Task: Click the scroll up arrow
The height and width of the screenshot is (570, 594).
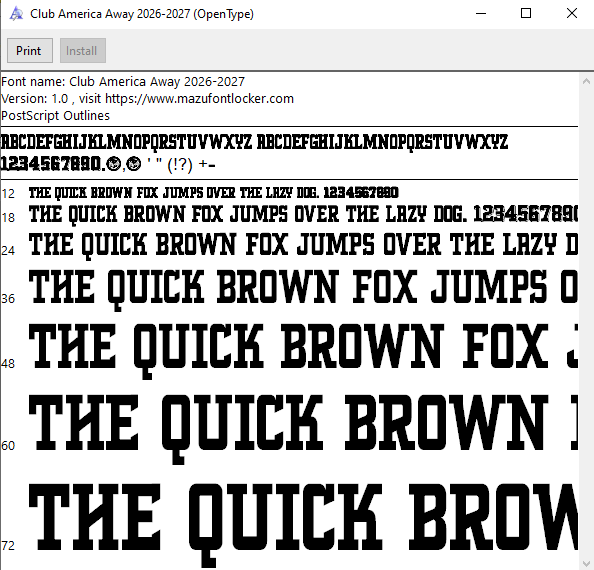Action: point(586,81)
